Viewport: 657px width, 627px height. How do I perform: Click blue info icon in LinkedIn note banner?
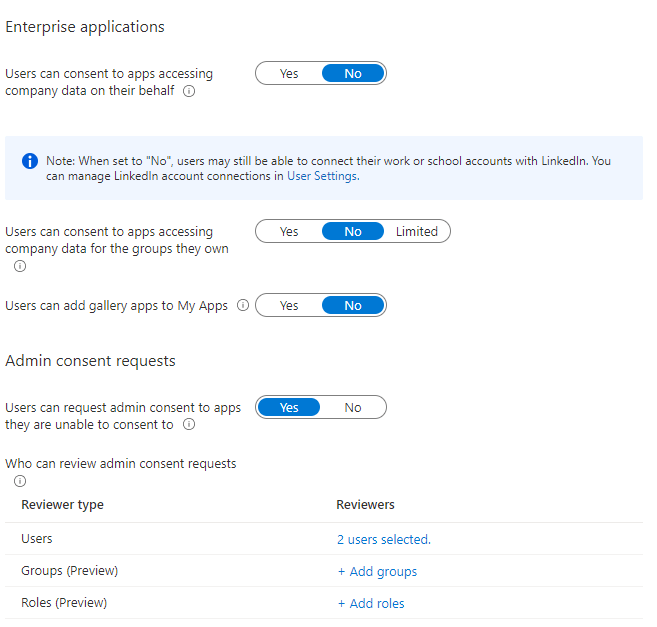(x=30, y=161)
